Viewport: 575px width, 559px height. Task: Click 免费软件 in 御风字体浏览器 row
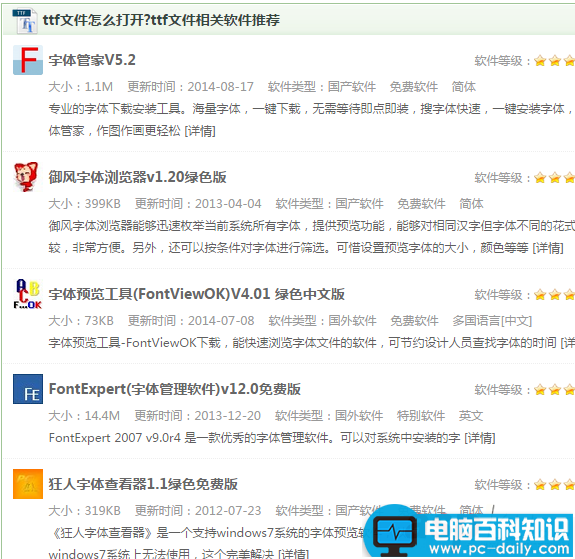(422, 204)
